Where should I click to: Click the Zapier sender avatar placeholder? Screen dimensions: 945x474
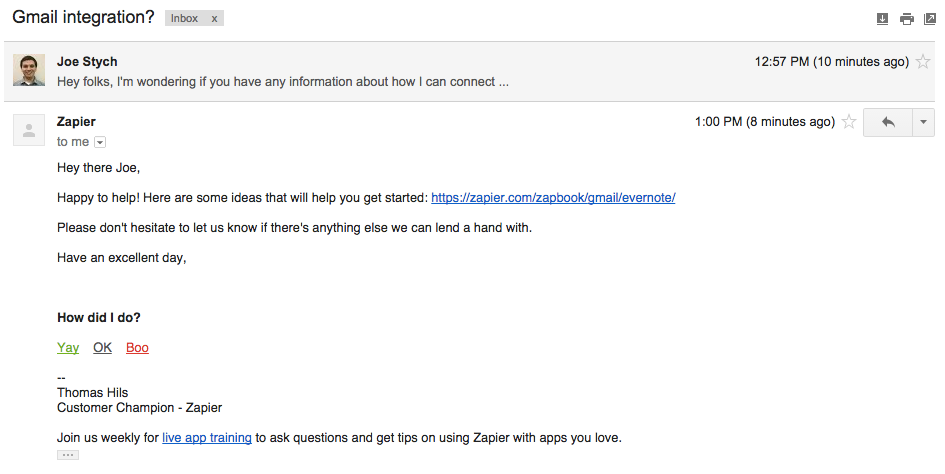(29, 130)
